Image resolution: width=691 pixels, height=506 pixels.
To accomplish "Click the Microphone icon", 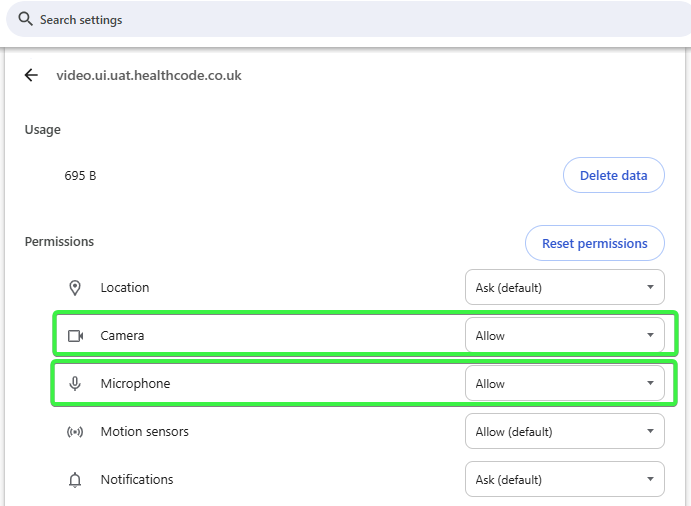I will coord(75,384).
